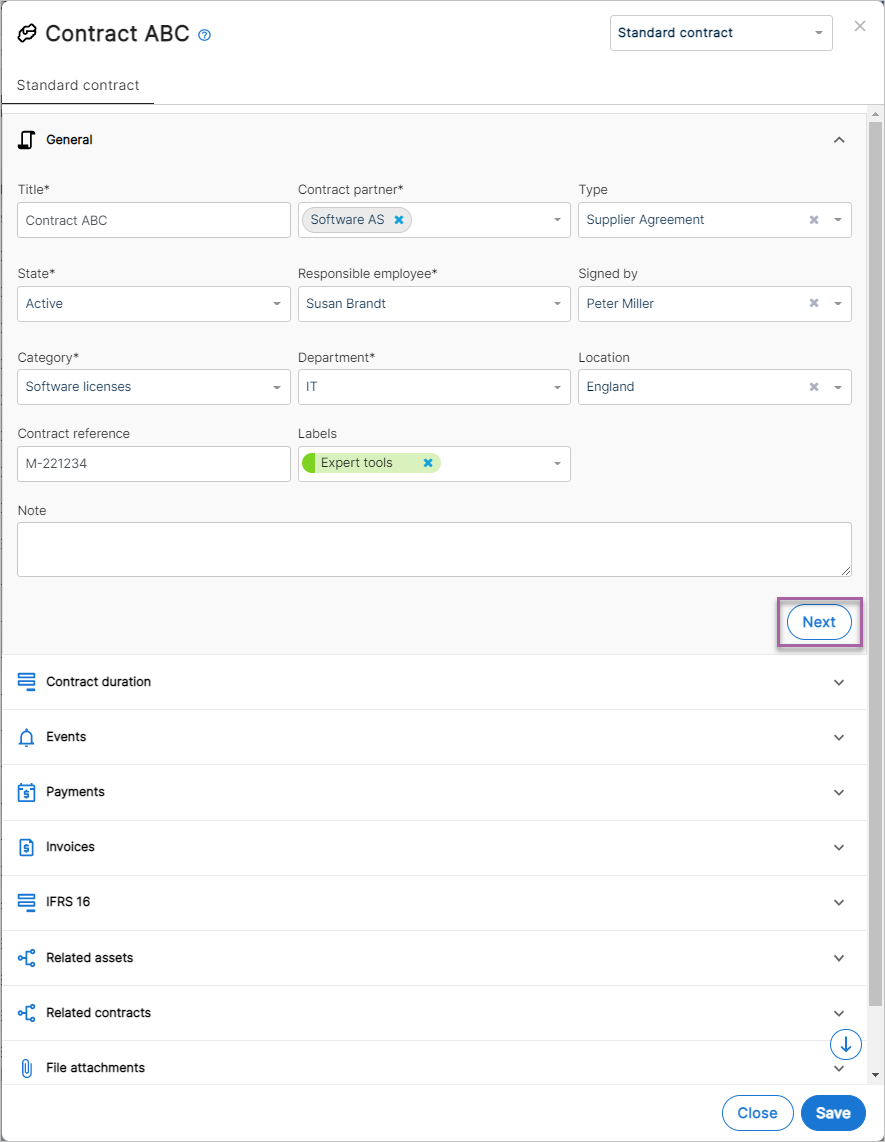
Task: Click the Events bell icon
Action: click(26, 738)
